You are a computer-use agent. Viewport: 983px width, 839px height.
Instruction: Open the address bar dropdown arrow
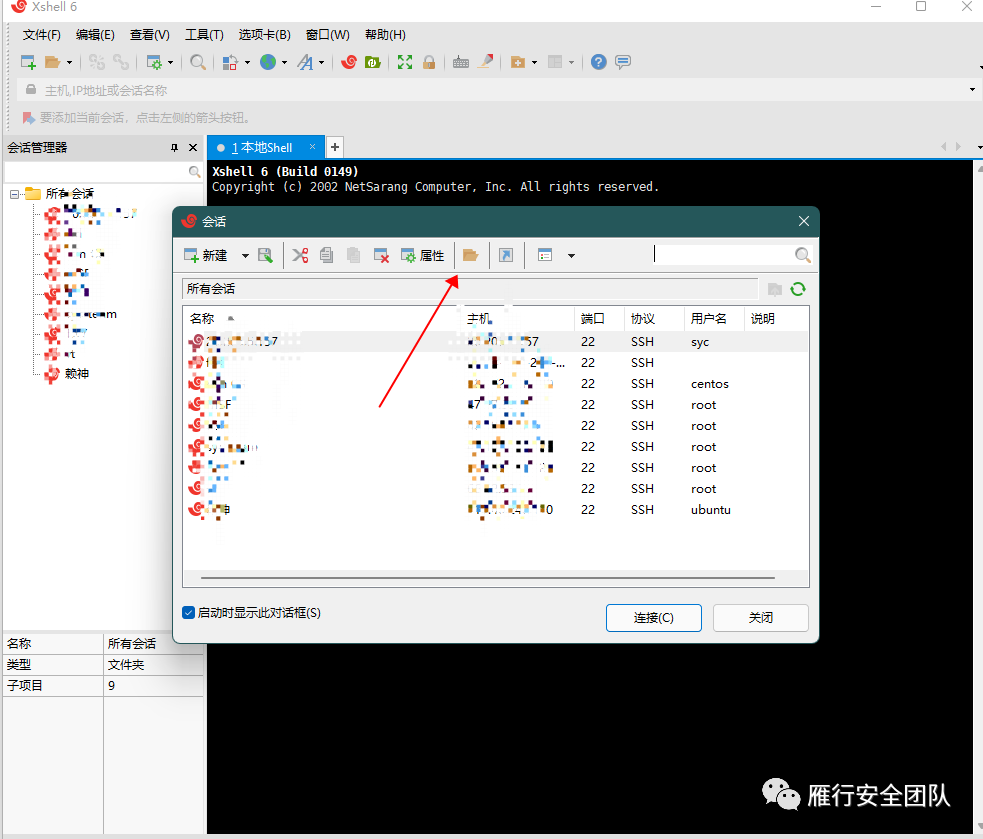coord(972,90)
